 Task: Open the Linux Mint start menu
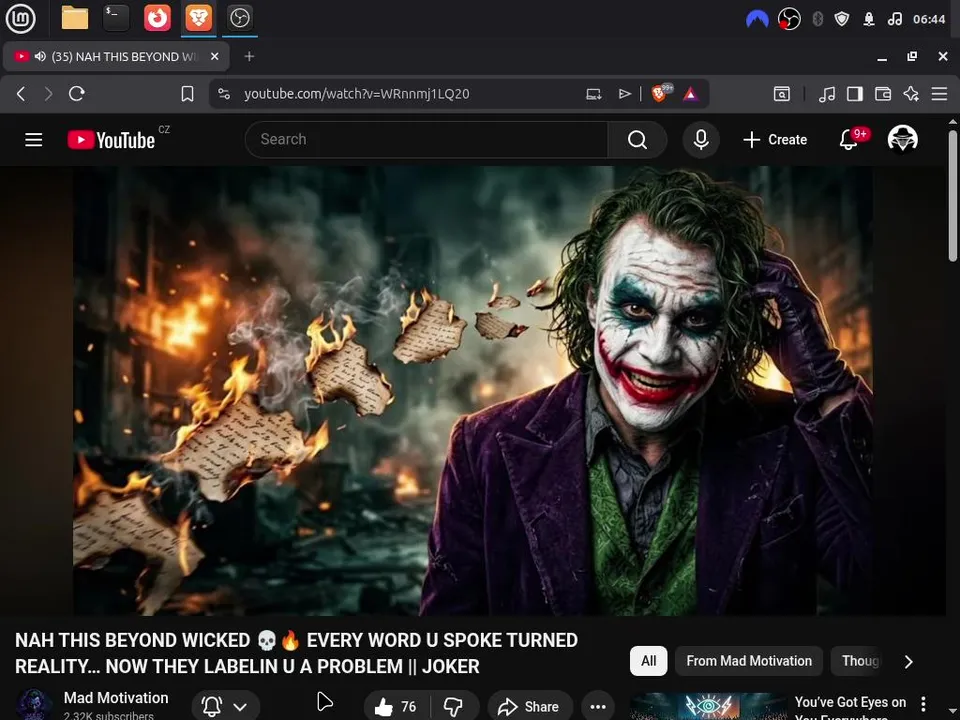[x=20, y=18]
